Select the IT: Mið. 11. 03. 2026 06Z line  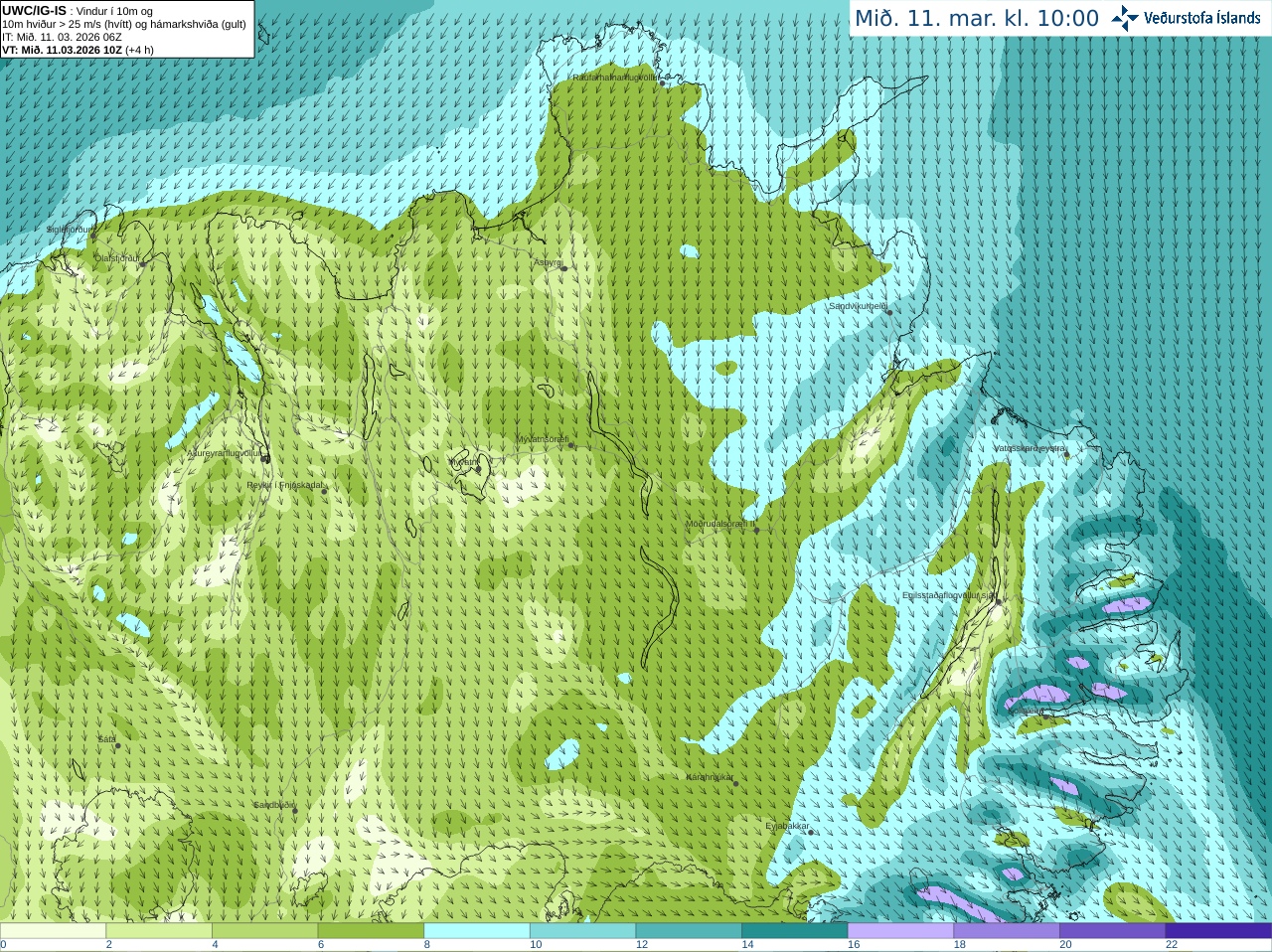[62, 37]
